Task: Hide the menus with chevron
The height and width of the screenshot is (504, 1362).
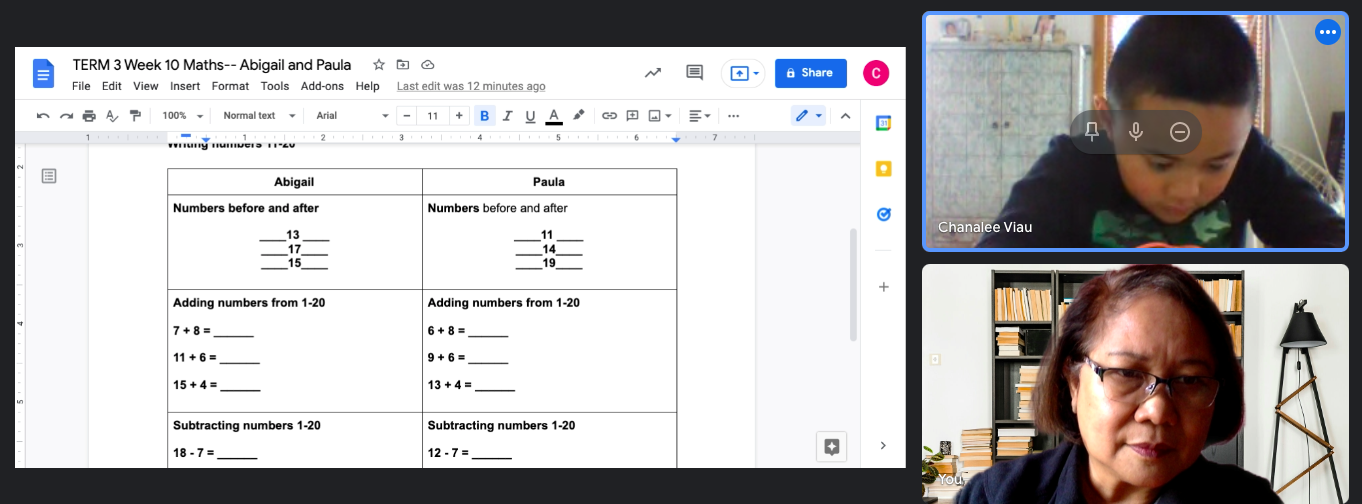Action: pos(845,116)
